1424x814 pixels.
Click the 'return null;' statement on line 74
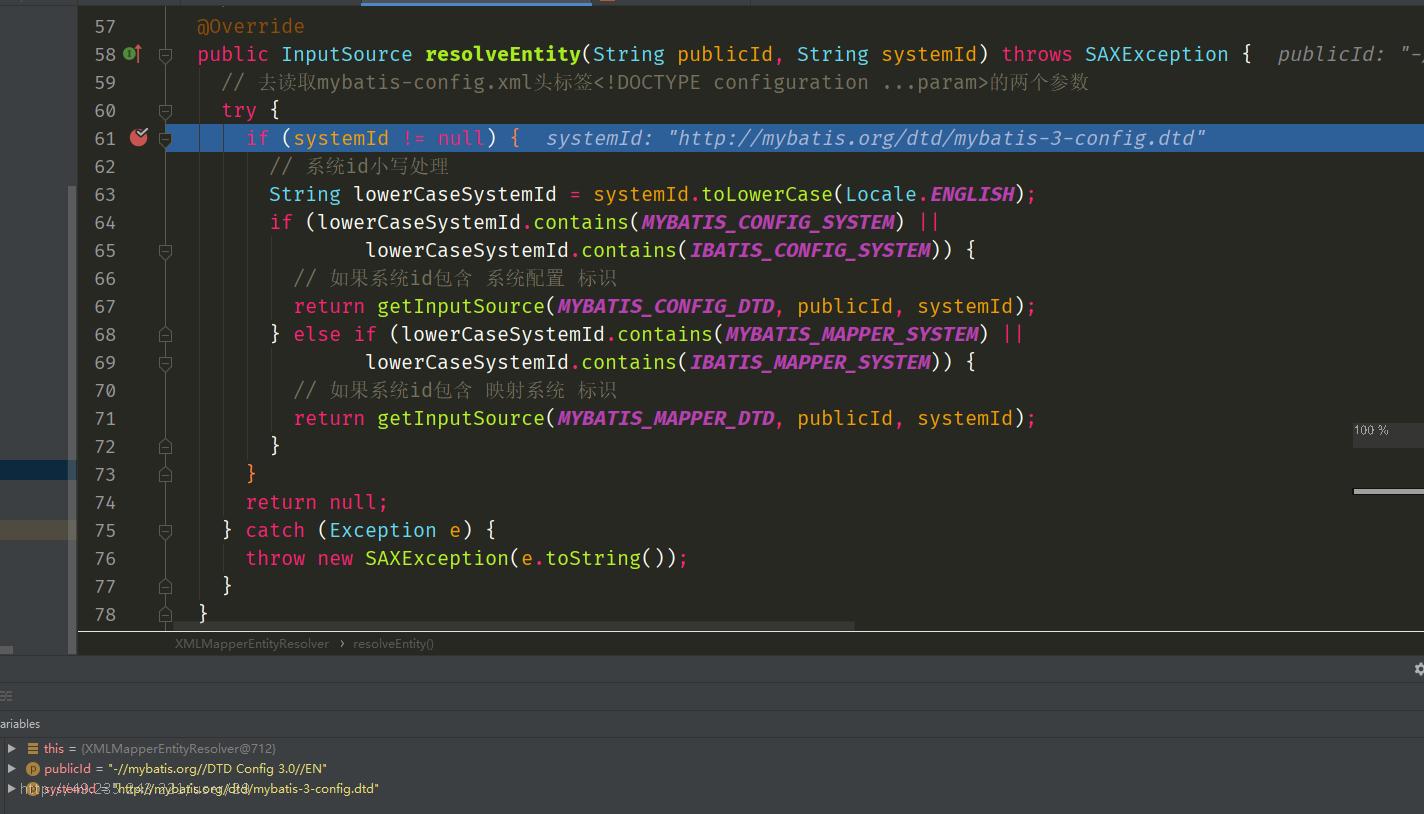[317, 502]
